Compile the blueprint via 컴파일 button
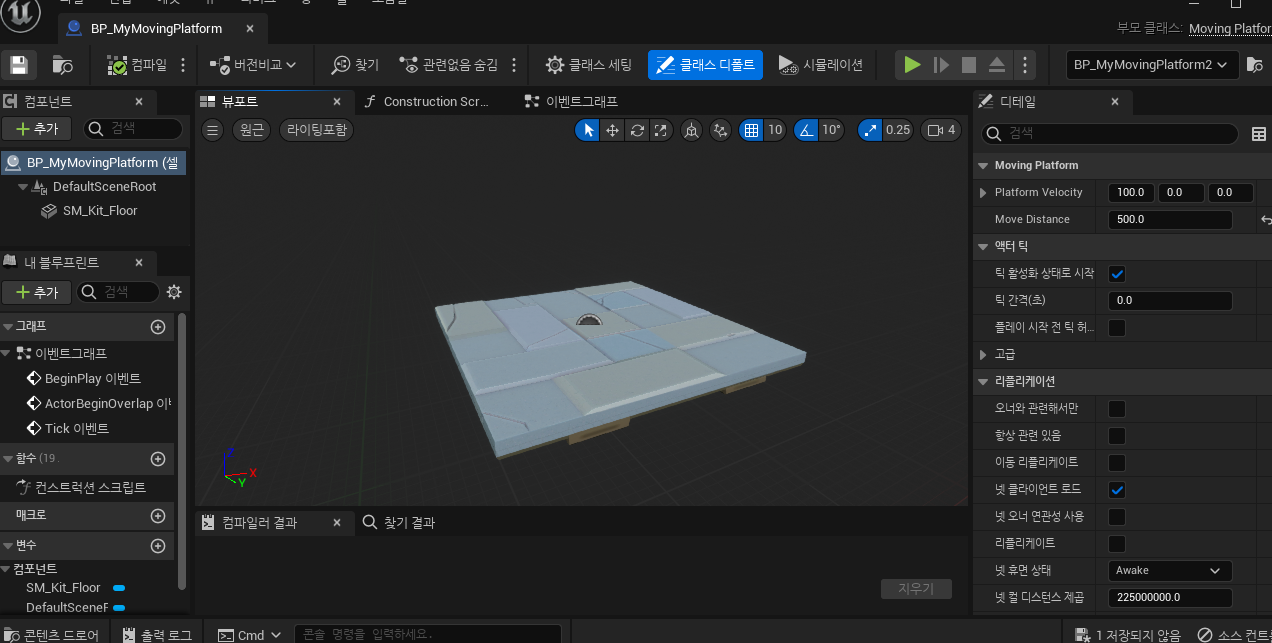Viewport: 1272px width, 643px height. click(x=138, y=65)
